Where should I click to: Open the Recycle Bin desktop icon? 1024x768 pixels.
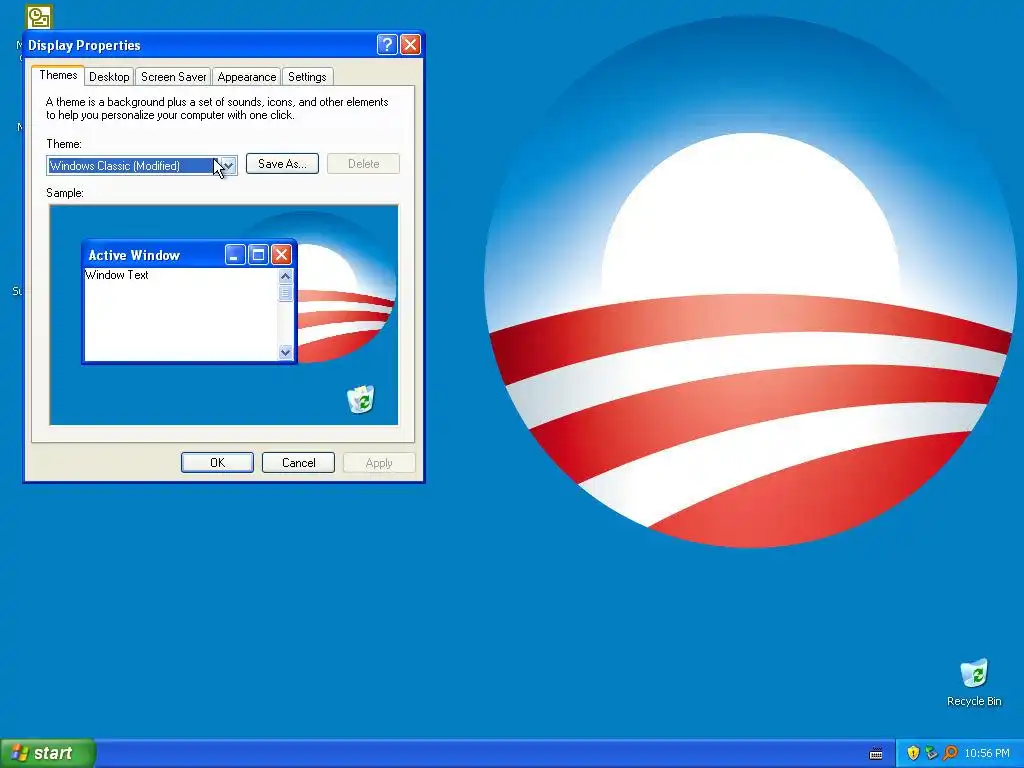click(974, 682)
